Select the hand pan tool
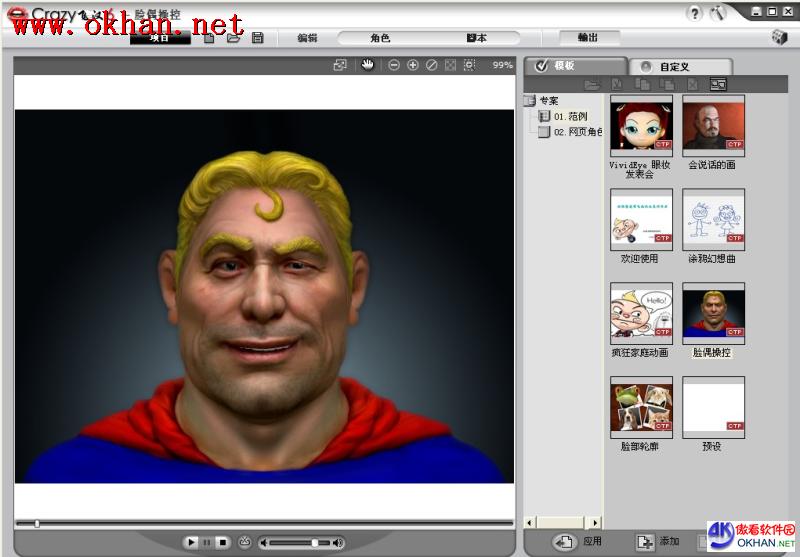Image resolution: width=800 pixels, height=557 pixels. 367,65
